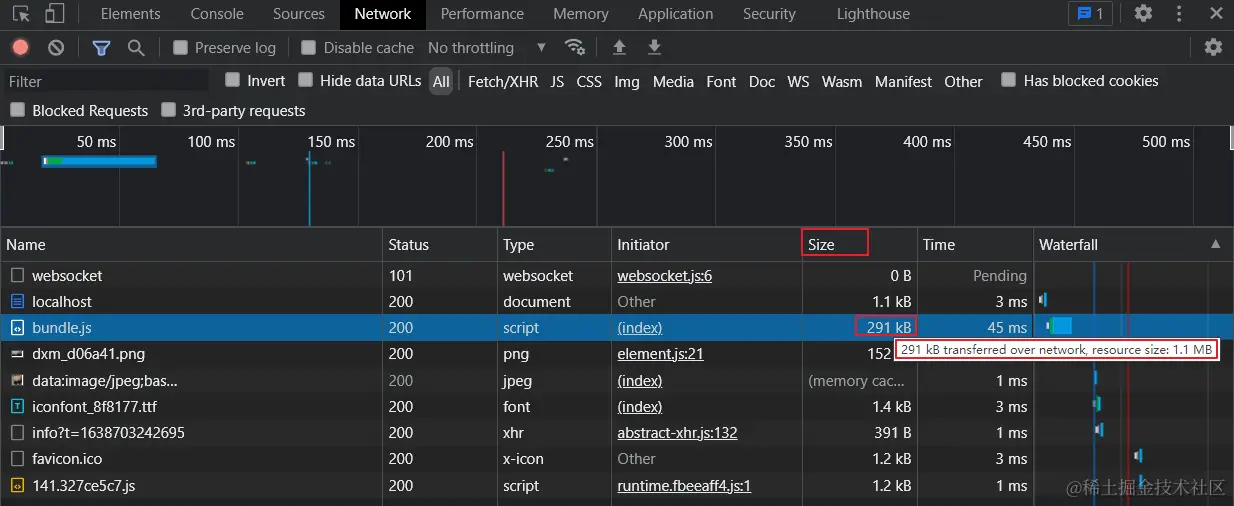Screen dimensions: 1234x506
Task: Check the Disable cache option
Action: [x=309, y=48]
